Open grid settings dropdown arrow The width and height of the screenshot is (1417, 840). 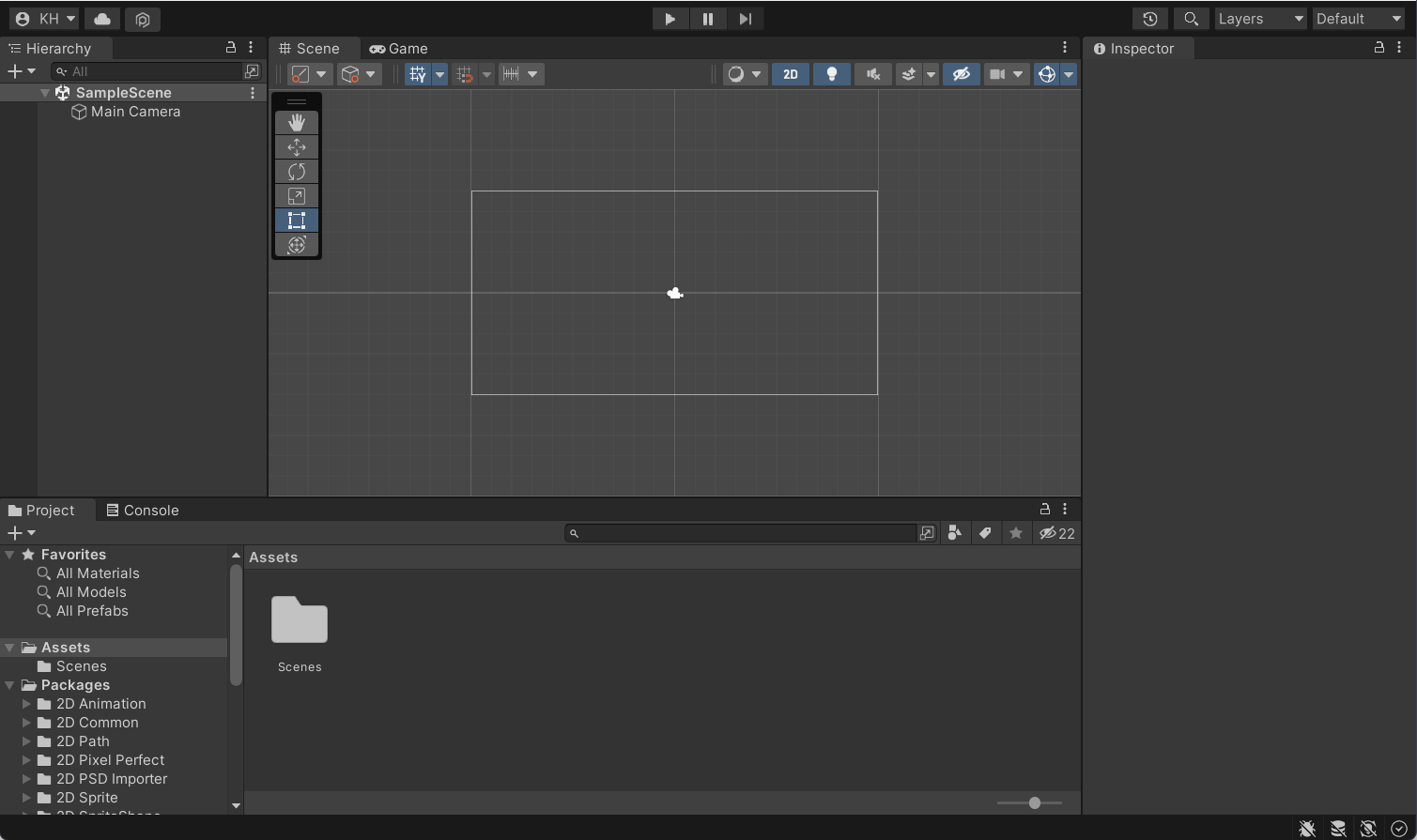click(x=439, y=74)
